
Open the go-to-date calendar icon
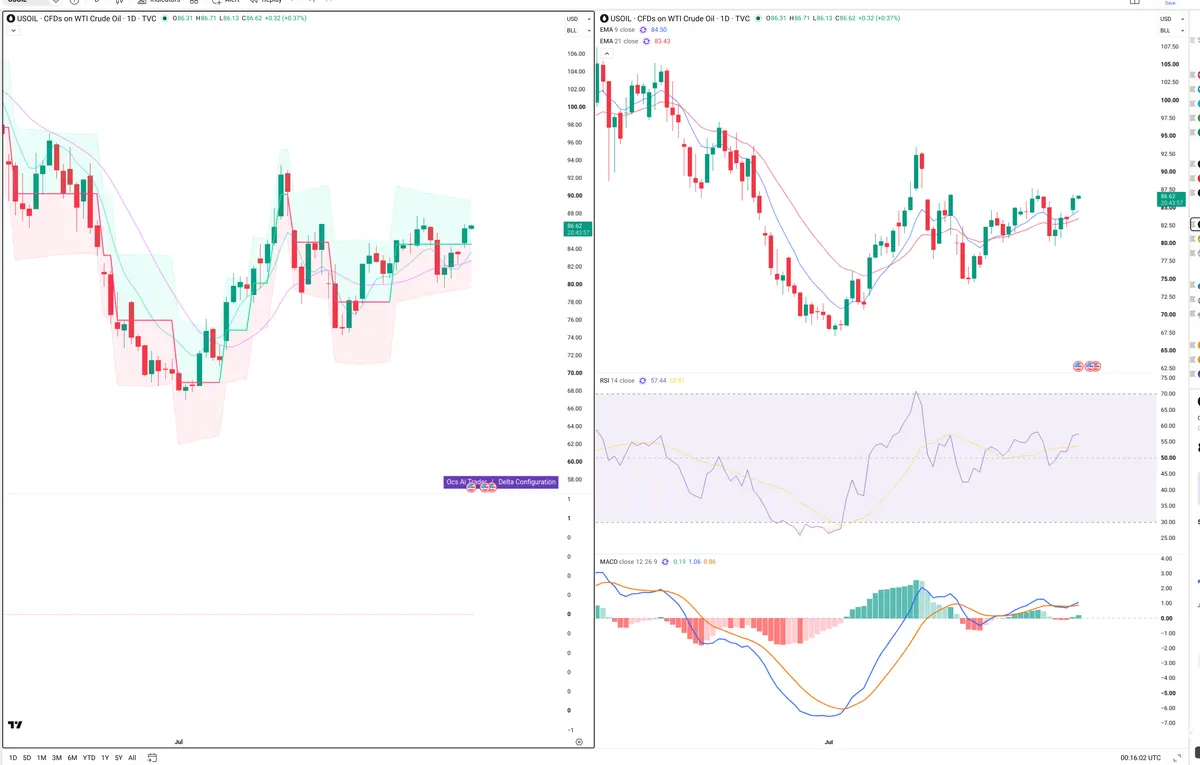[152, 758]
